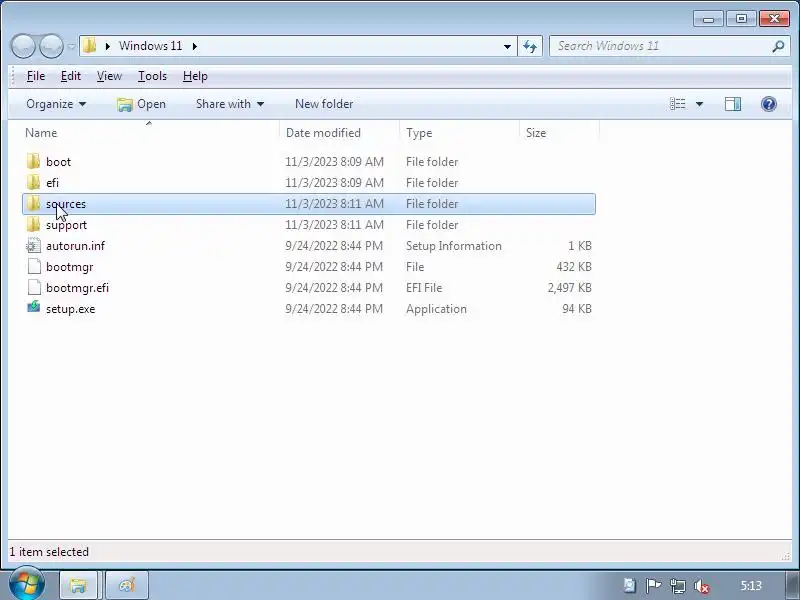
Task: Sort by the Size column header
Action: [559, 133]
